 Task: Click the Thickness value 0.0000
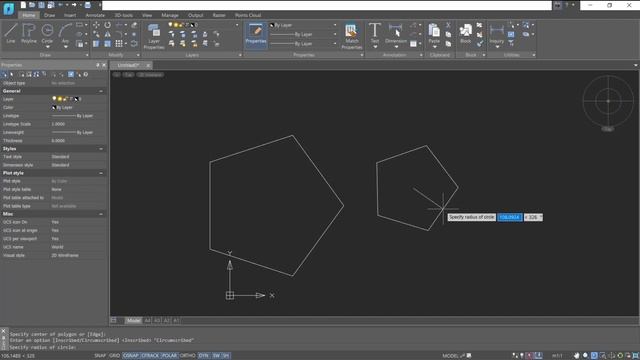coord(58,140)
